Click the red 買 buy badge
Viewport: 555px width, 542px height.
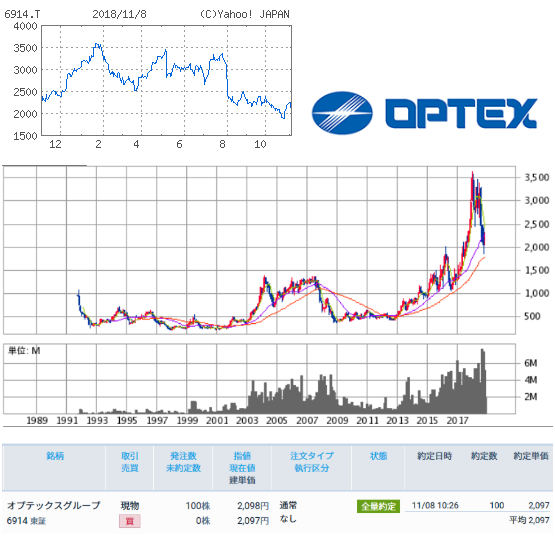(x=130, y=521)
